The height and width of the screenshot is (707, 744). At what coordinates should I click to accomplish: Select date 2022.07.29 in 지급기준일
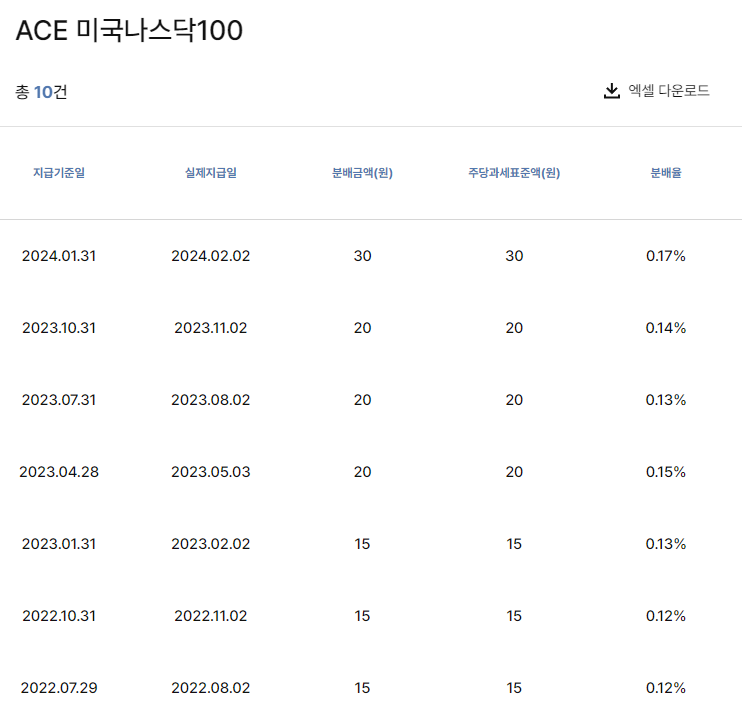pos(59,688)
